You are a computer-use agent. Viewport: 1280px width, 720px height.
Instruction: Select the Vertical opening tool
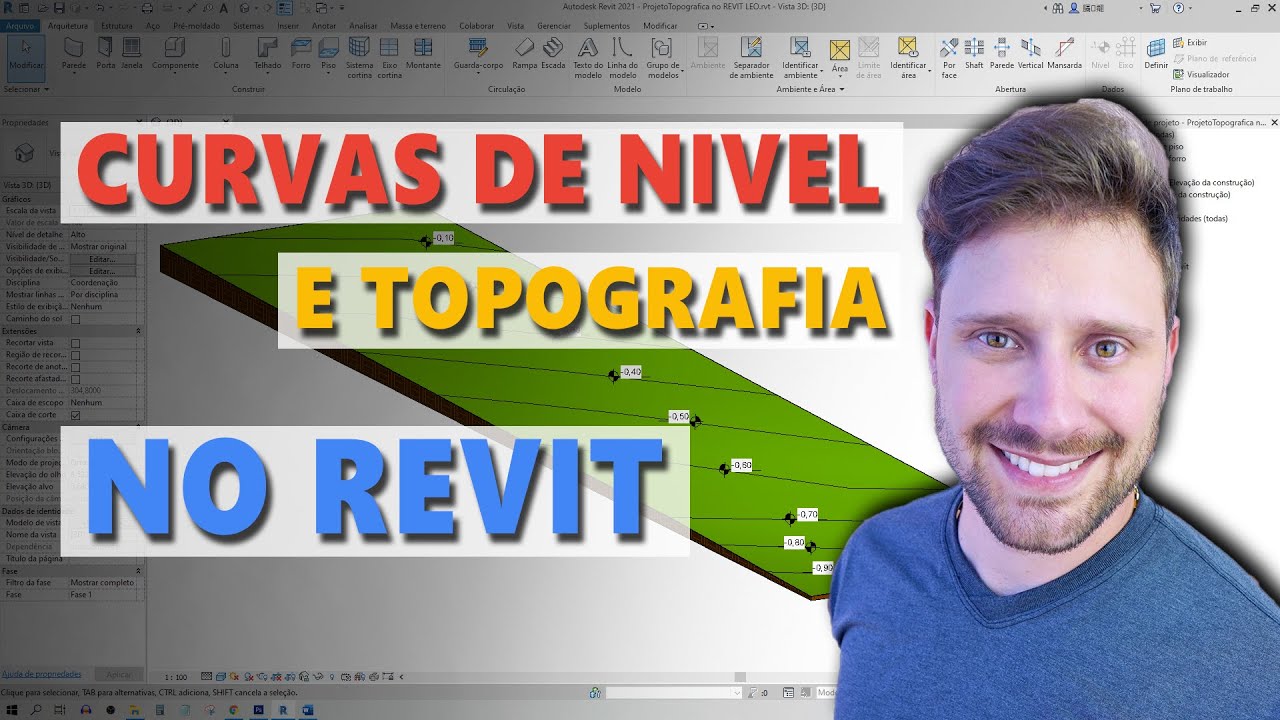pyautogui.click(x=1031, y=55)
